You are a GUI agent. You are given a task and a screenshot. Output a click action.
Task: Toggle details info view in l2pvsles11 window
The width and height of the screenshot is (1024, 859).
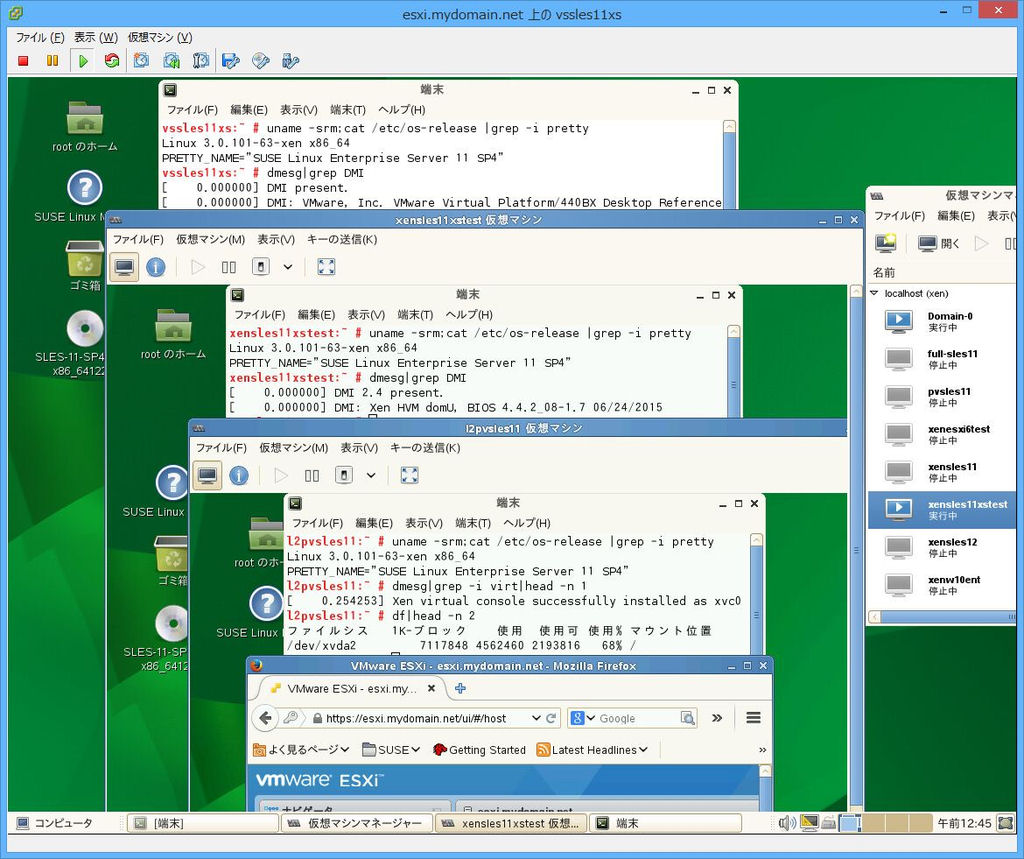pyautogui.click(x=239, y=476)
